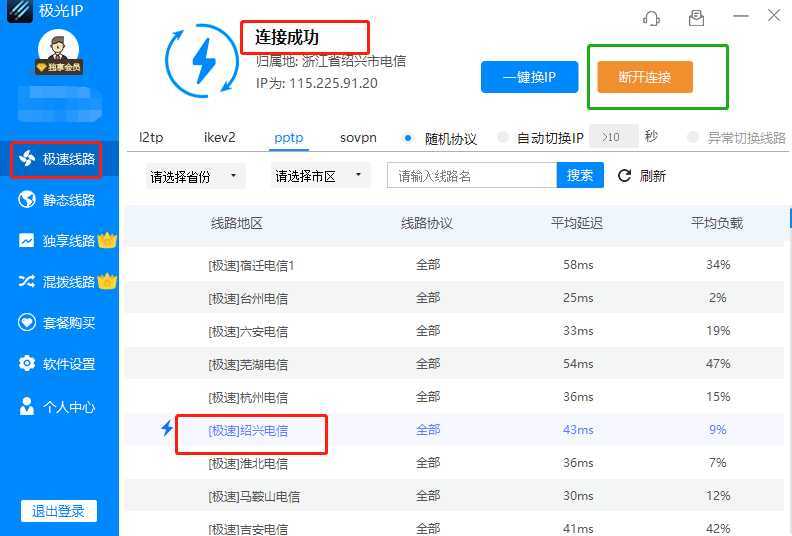
Task: Select the [极速]芜湖电信 line row
Action: [455, 364]
